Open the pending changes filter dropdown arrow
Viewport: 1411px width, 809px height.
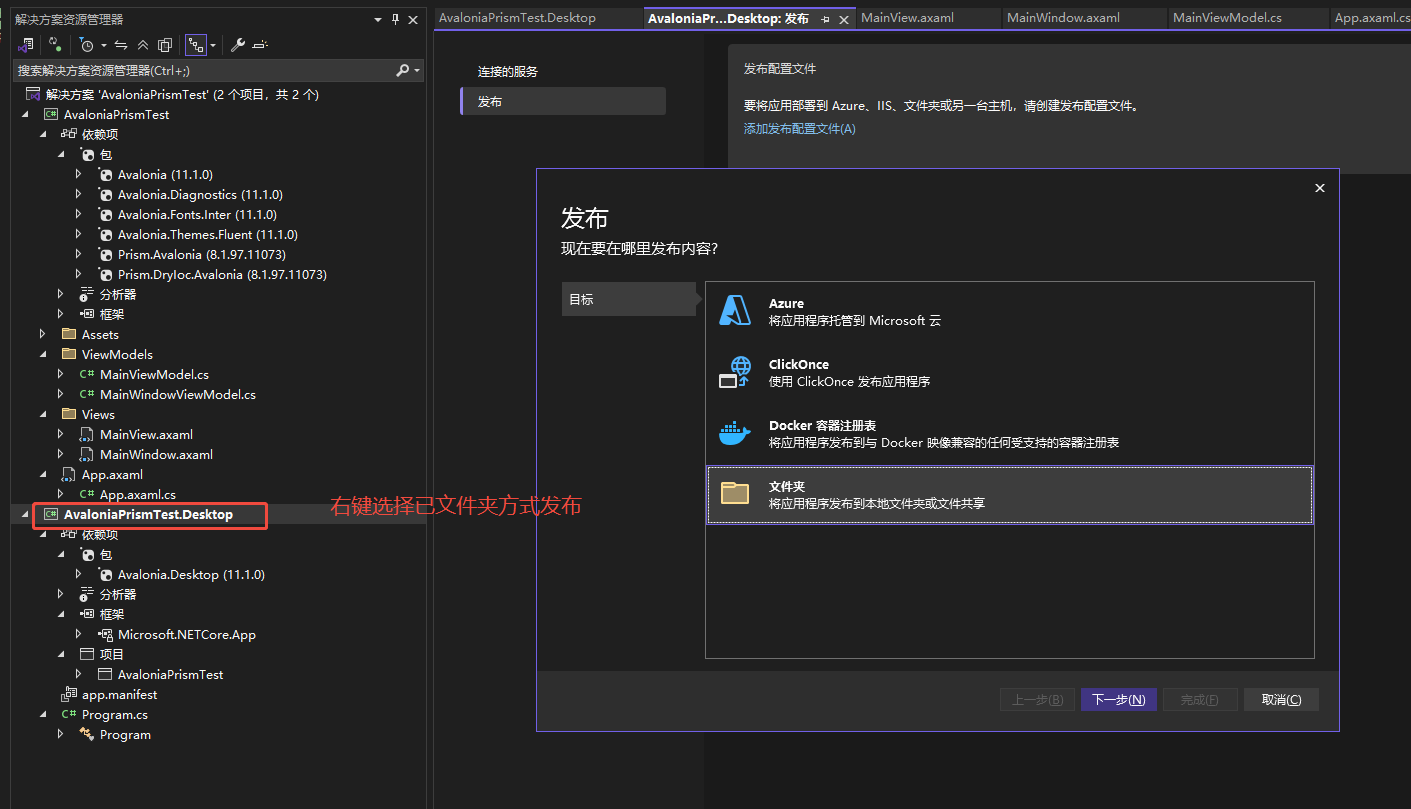pyautogui.click(x=103, y=46)
